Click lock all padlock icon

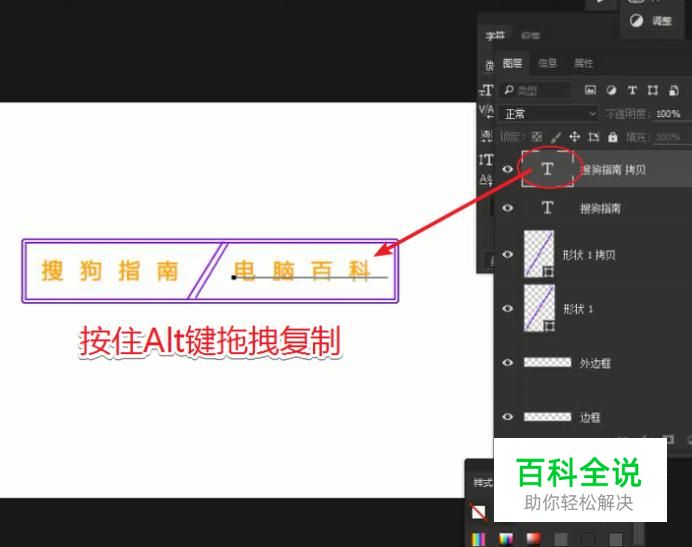point(613,137)
